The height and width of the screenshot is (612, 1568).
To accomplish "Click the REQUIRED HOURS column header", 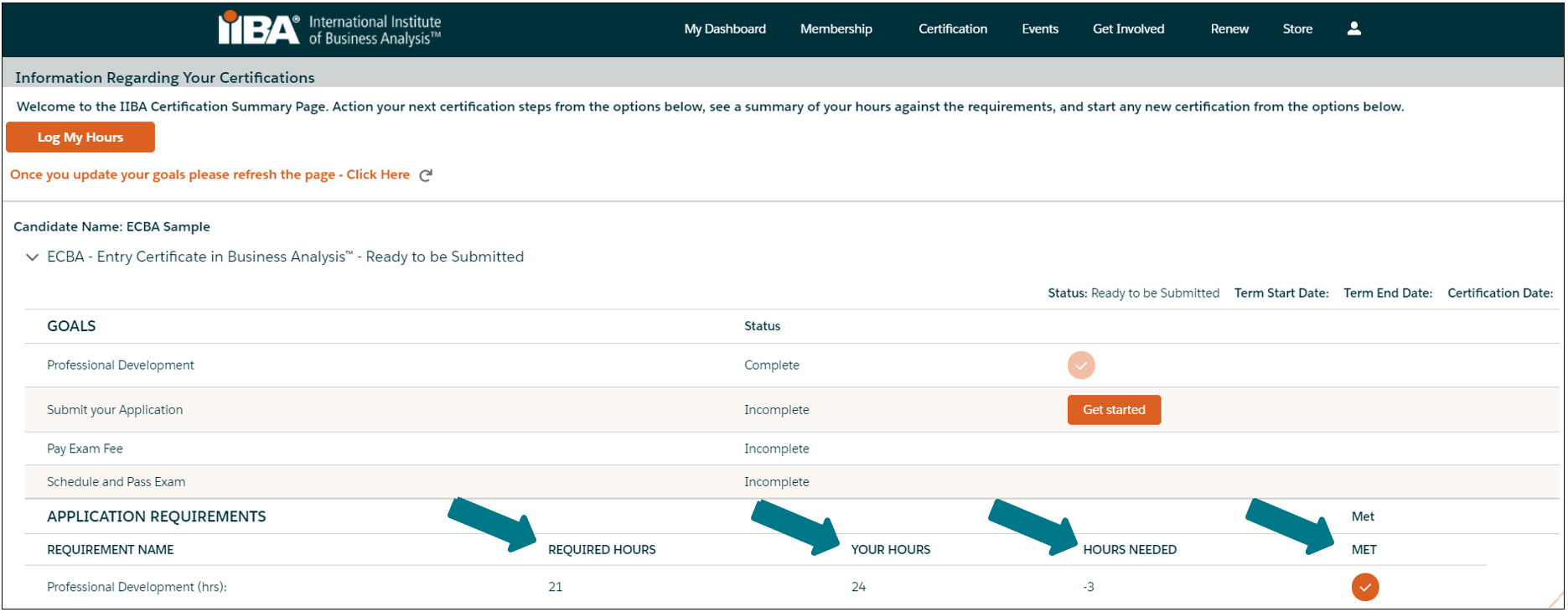I will point(602,550).
